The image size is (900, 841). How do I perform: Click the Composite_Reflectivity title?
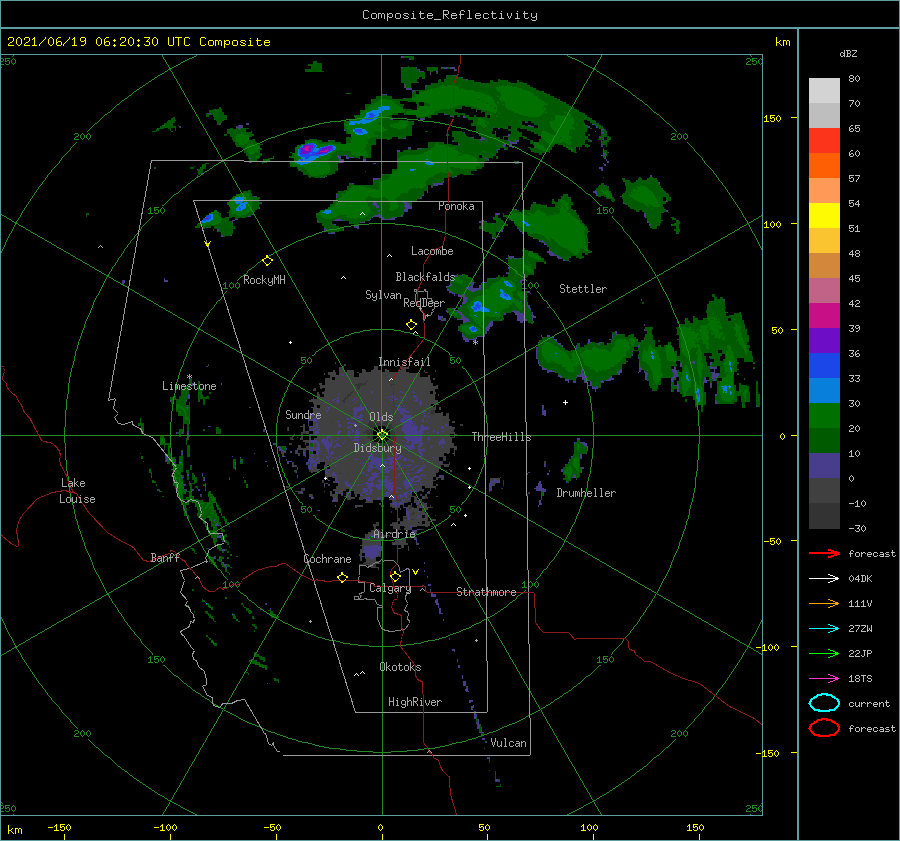pos(450,15)
